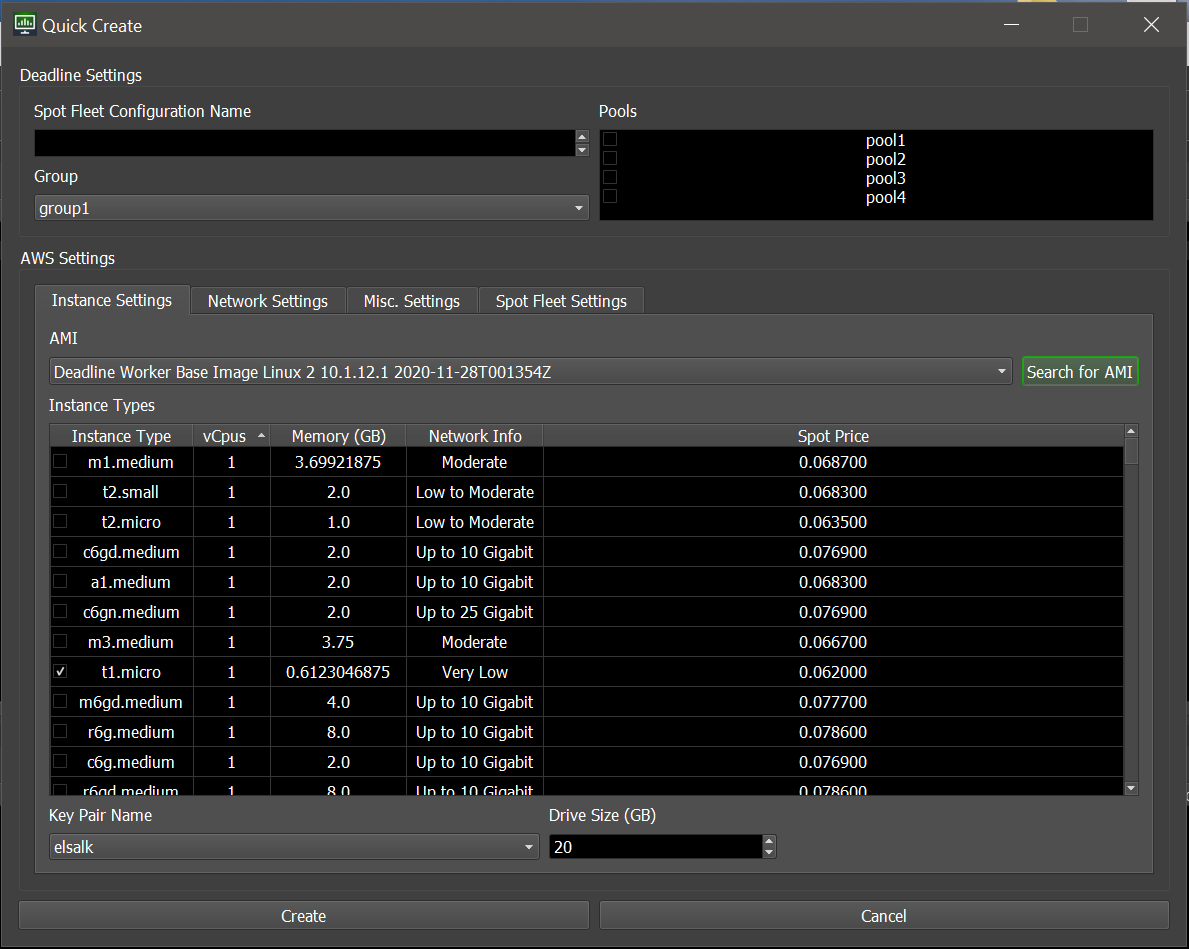Click the instance table scroll up arrow
The height and width of the screenshot is (949, 1189).
(1131, 432)
